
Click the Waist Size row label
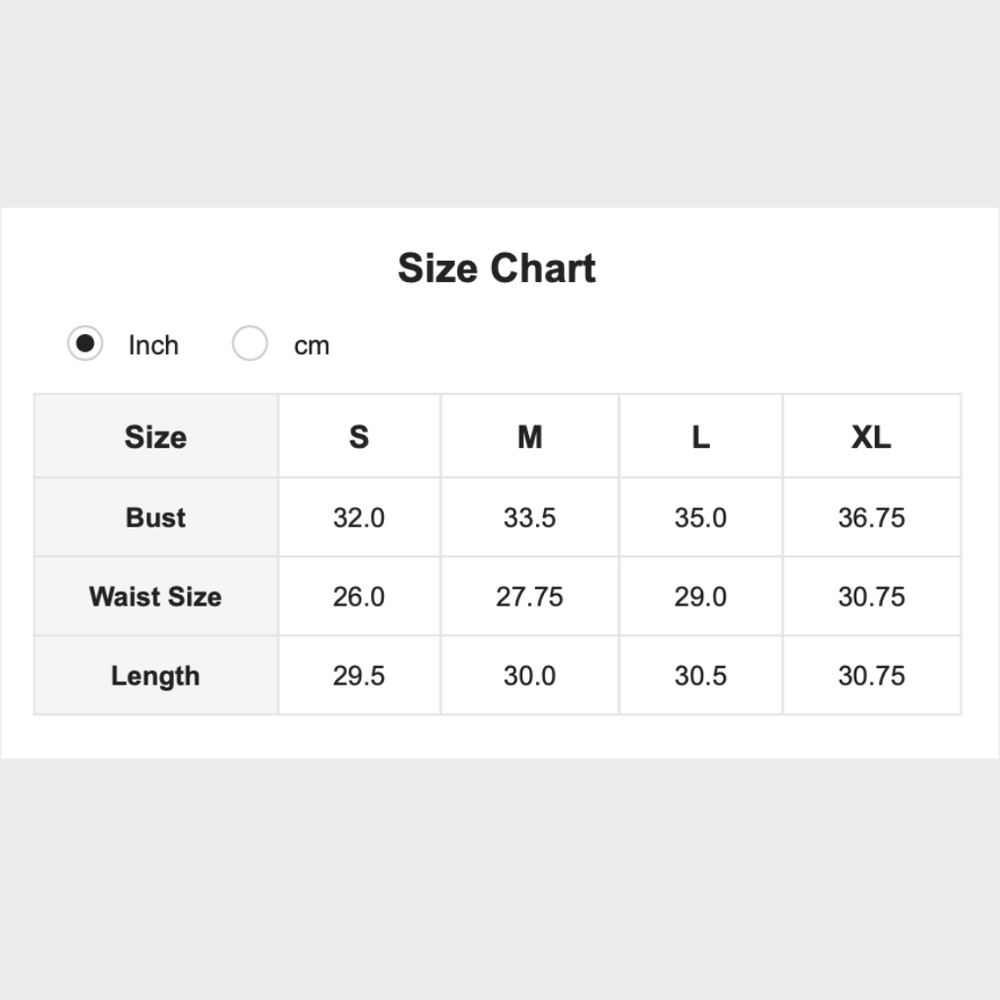[x=156, y=596]
